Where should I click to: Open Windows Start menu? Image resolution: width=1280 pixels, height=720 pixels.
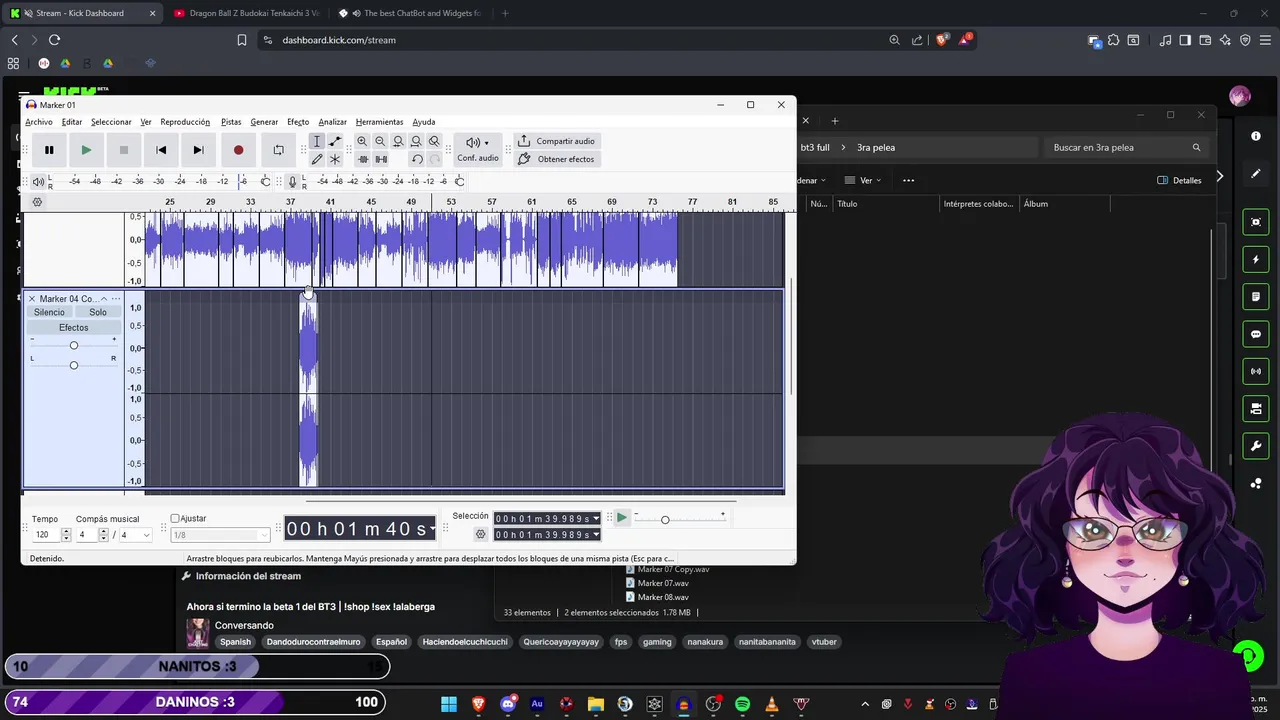449,704
